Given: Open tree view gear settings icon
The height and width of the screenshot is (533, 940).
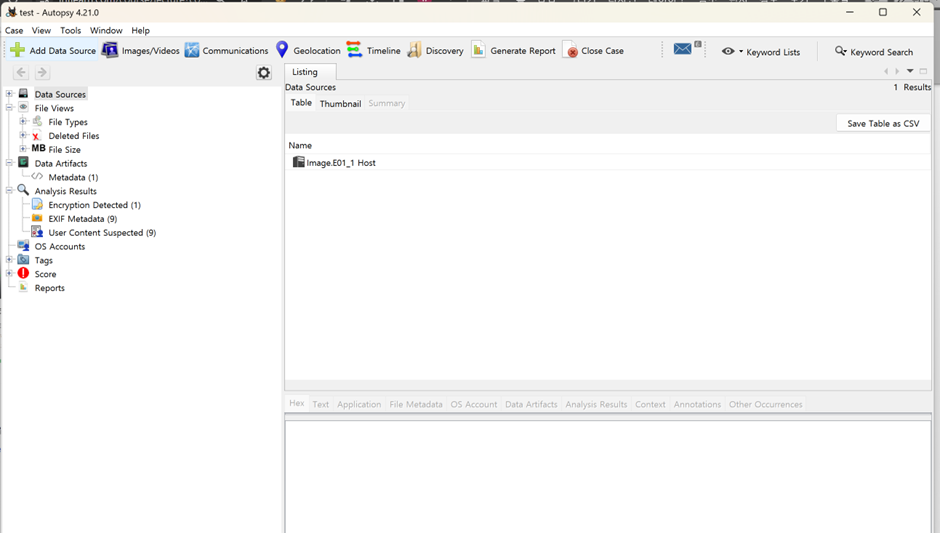Looking at the screenshot, I should 264,73.
